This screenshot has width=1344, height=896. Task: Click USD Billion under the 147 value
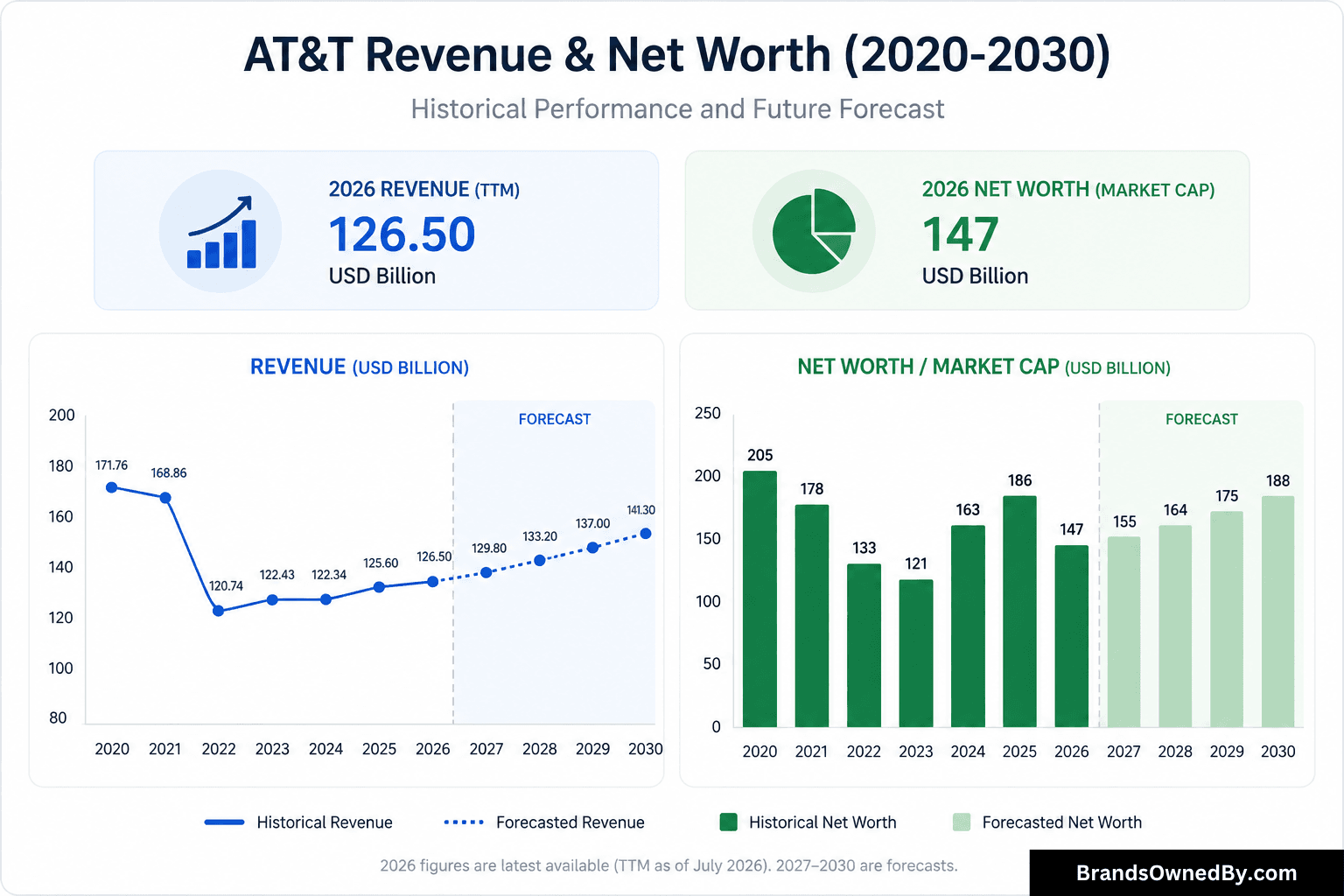click(x=975, y=276)
